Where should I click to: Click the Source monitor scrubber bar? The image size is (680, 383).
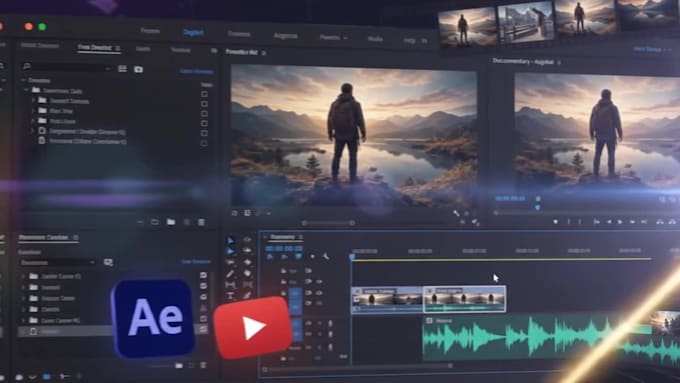(328, 223)
